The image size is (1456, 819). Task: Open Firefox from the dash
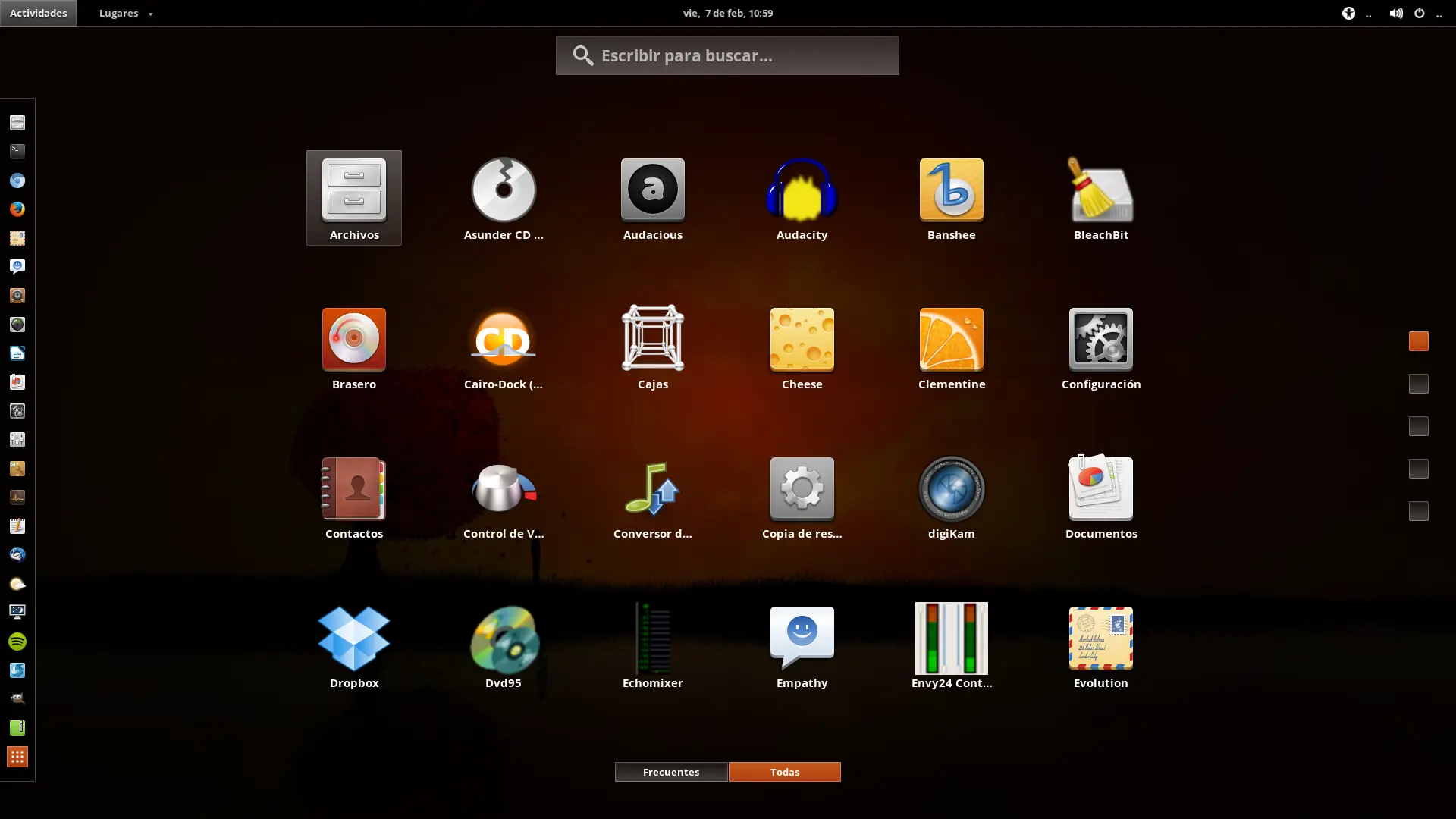[x=17, y=209]
